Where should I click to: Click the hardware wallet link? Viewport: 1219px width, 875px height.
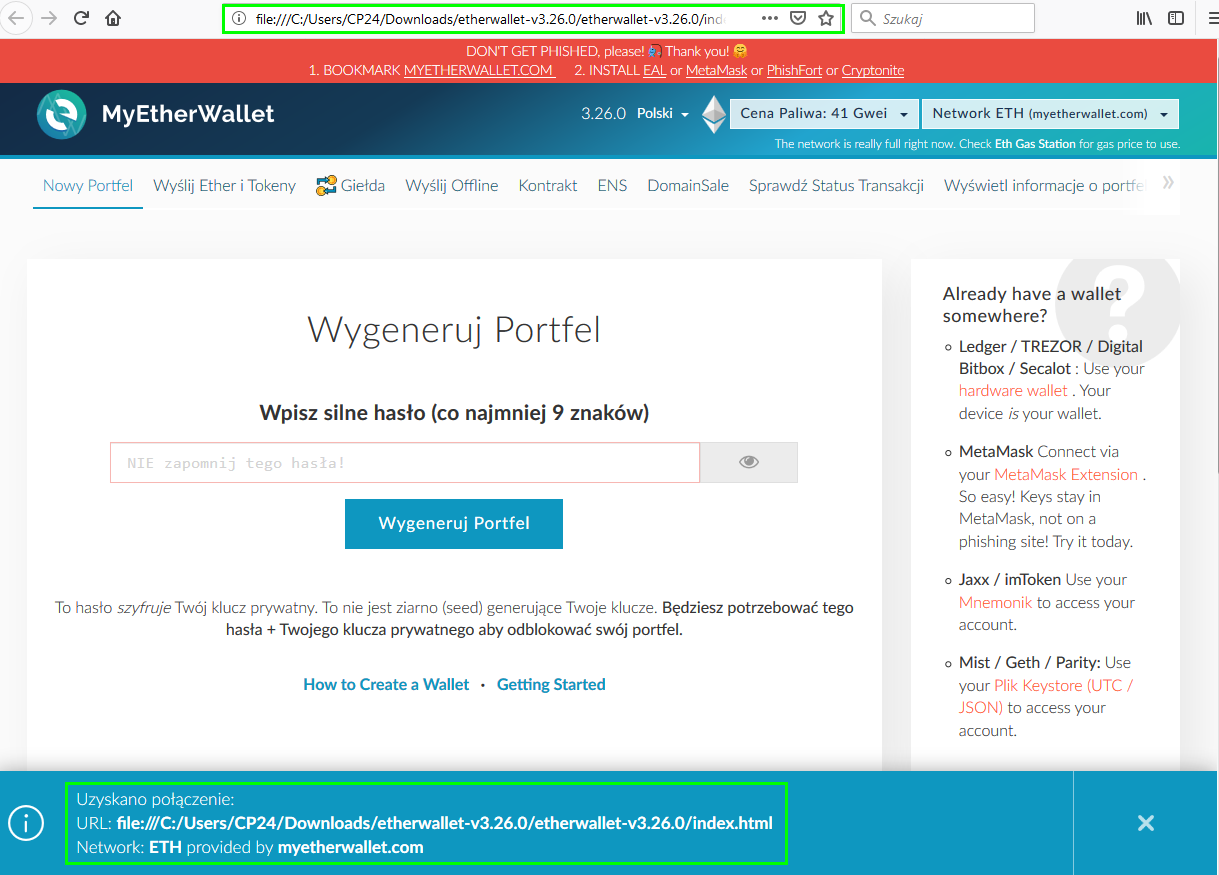1013,391
